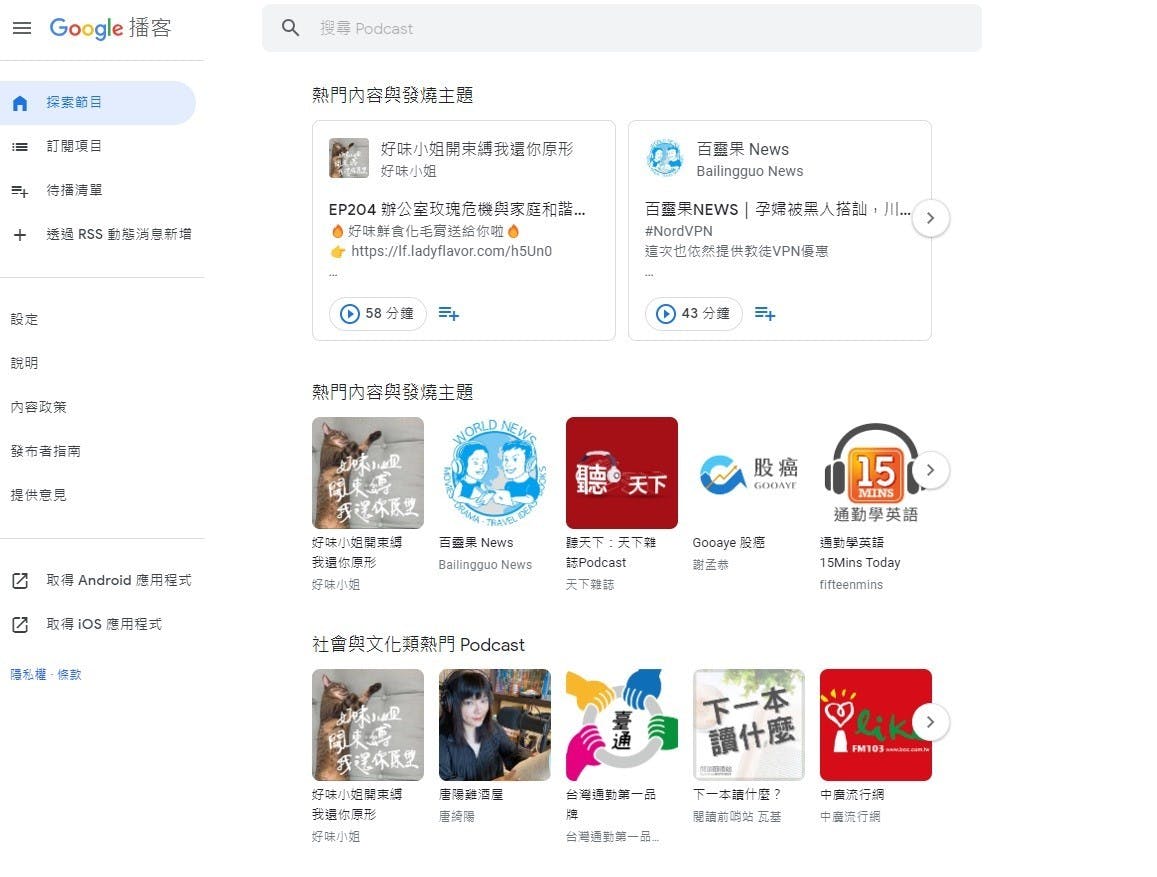Open 內容政策 link
The width and height of the screenshot is (1157, 877).
click(x=38, y=407)
